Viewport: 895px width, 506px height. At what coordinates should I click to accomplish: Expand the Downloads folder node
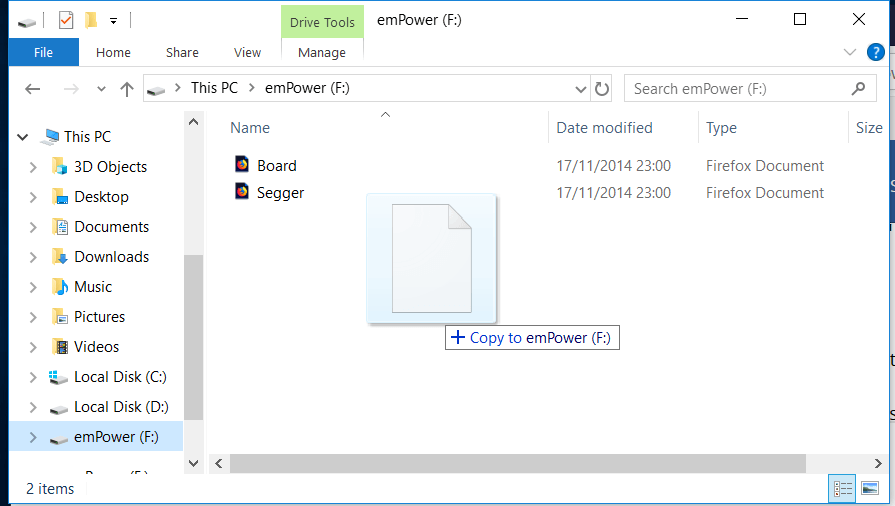pyautogui.click(x=33, y=258)
